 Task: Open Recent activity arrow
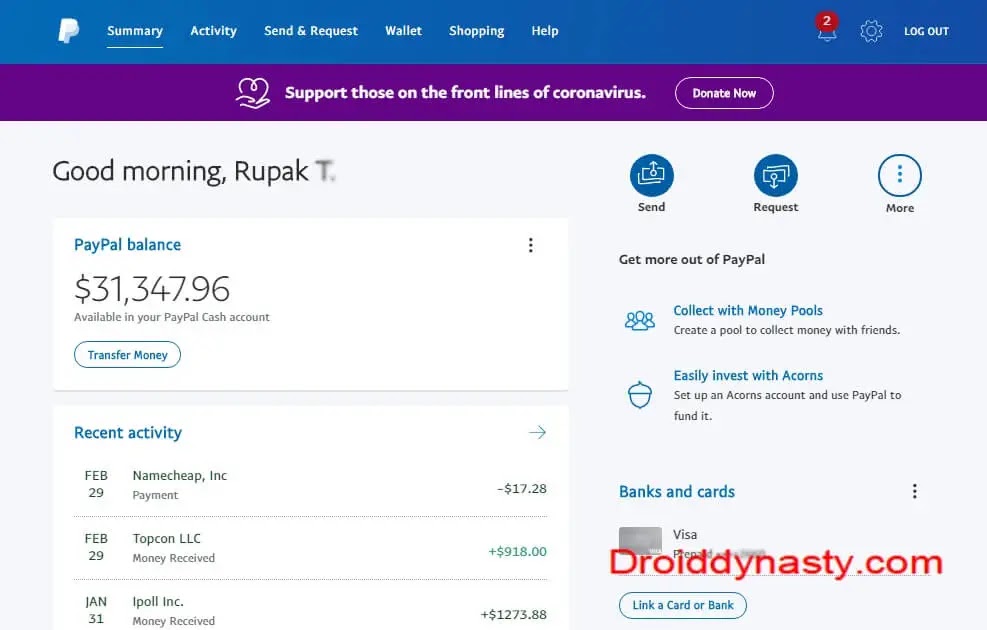[x=537, y=432]
